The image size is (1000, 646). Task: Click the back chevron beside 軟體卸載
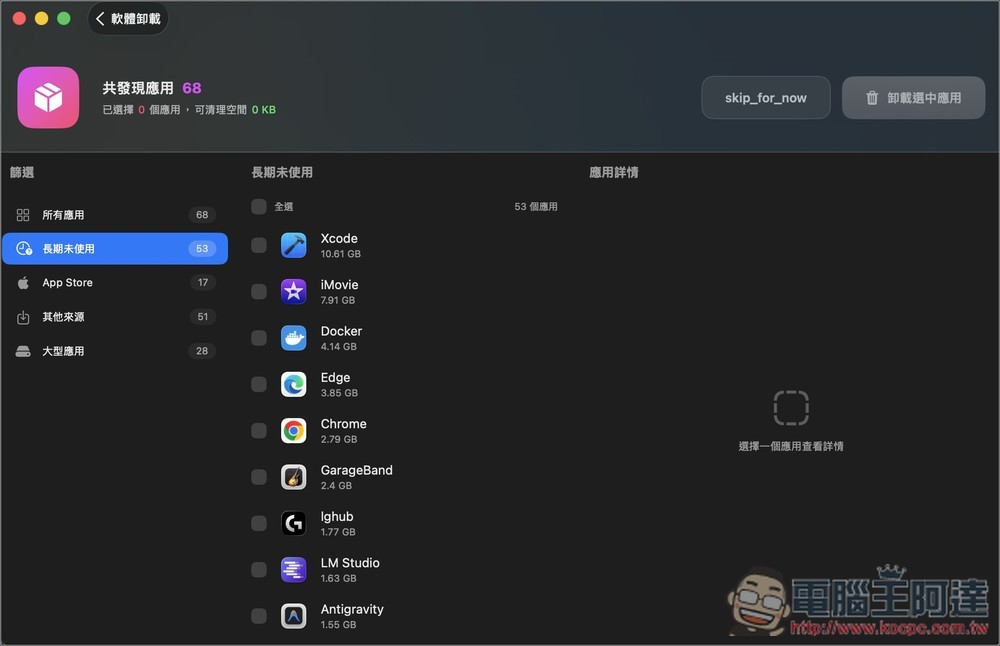coord(100,18)
